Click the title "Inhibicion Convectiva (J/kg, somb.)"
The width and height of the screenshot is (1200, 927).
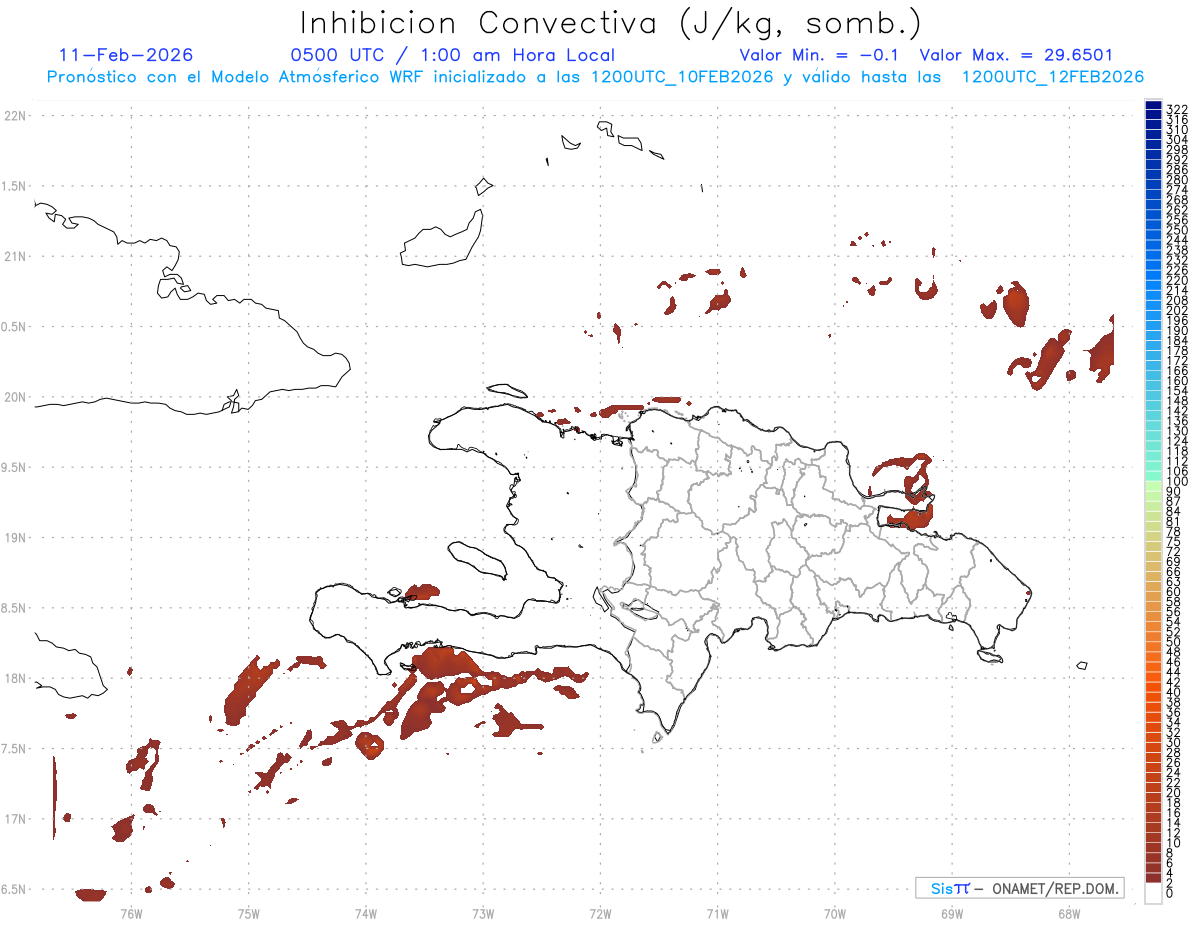tap(611, 24)
